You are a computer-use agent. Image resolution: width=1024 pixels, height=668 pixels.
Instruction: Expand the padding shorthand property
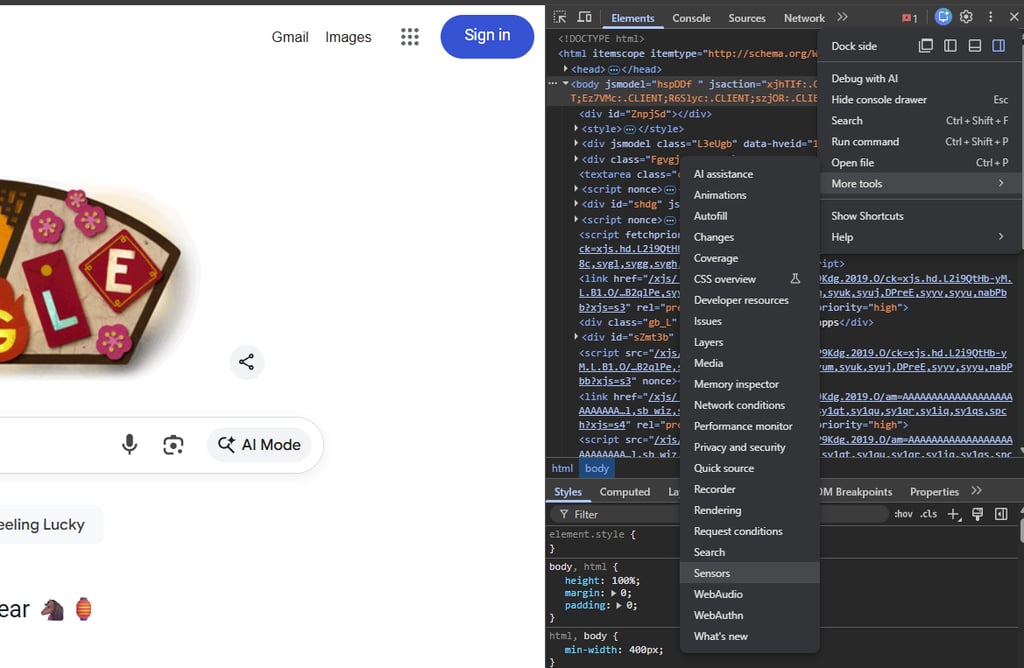click(618, 605)
